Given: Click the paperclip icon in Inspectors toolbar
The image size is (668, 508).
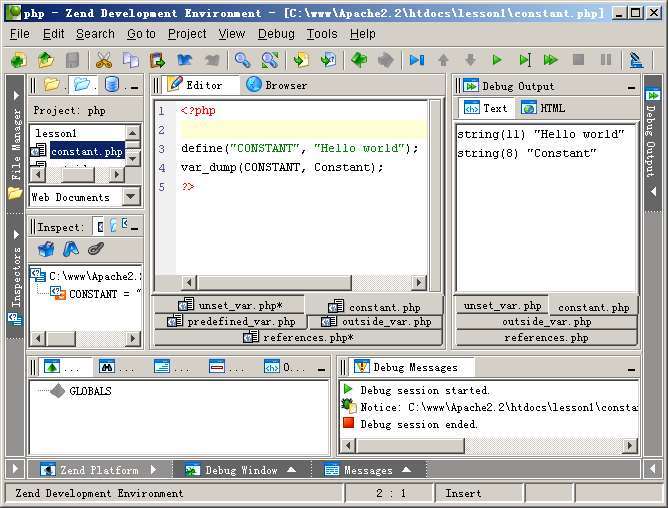Looking at the screenshot, I should (96, 249).
